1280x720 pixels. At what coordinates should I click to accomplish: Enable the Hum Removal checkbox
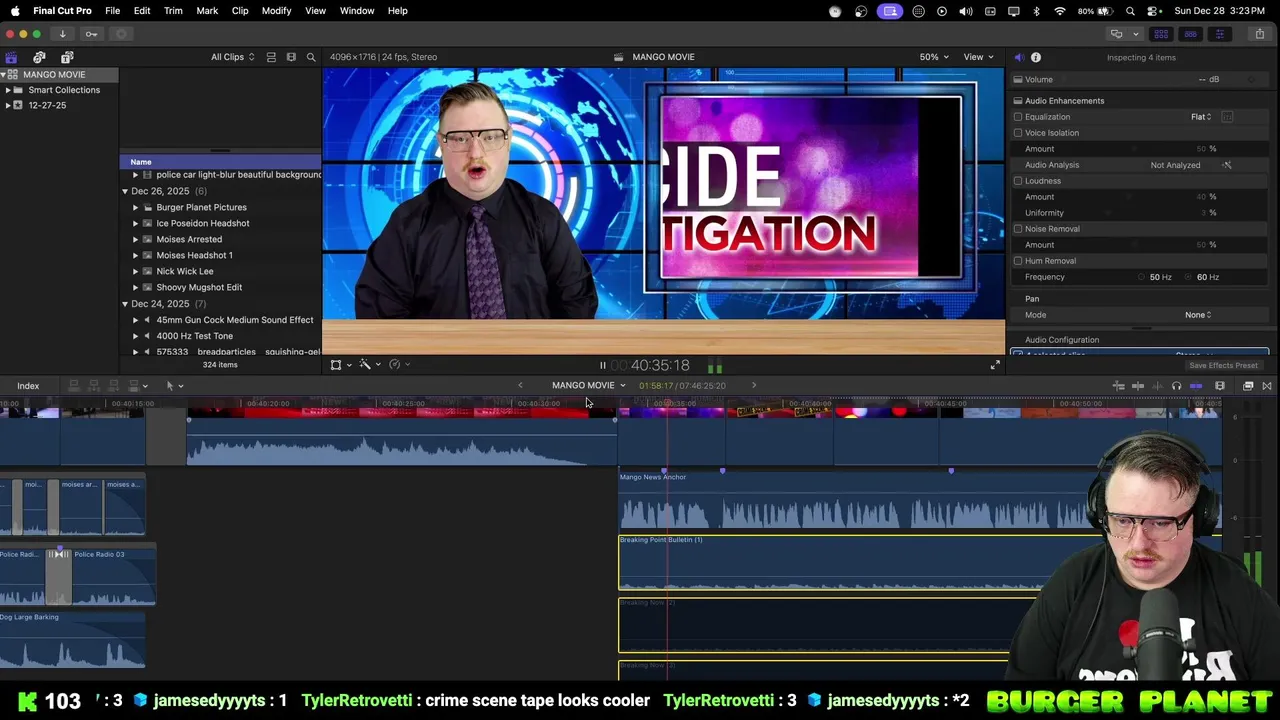click(x=1018, y=261)
